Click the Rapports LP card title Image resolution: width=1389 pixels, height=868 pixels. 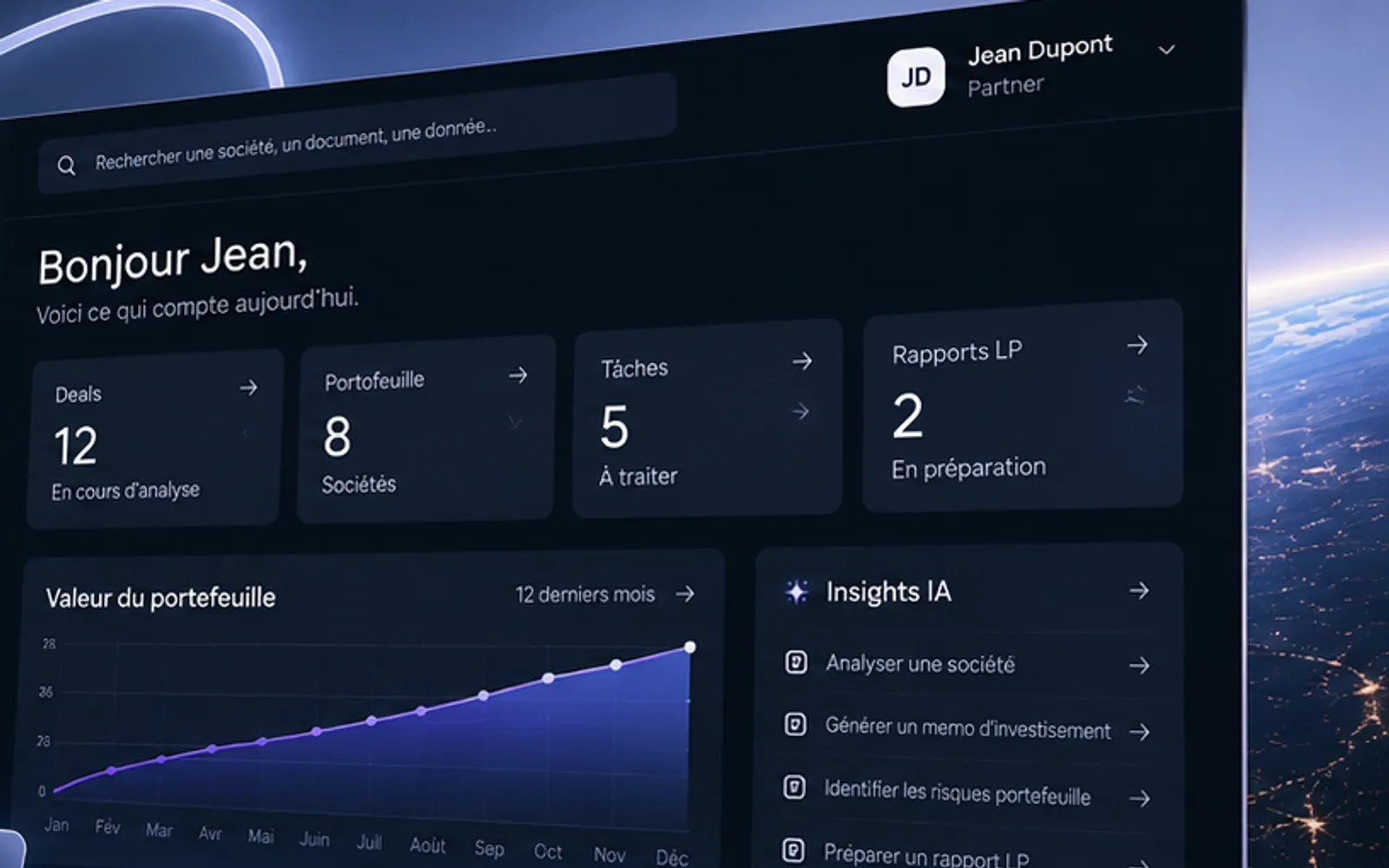click(957, 352)
